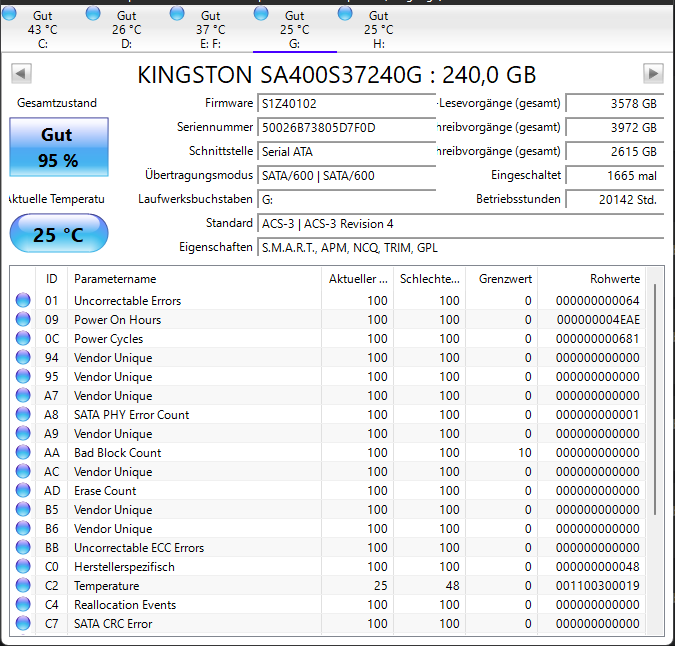This screenshot has height=646, width=675.
Task: Click the blue status orb for drive E: F:
Action: click(177, 13)
